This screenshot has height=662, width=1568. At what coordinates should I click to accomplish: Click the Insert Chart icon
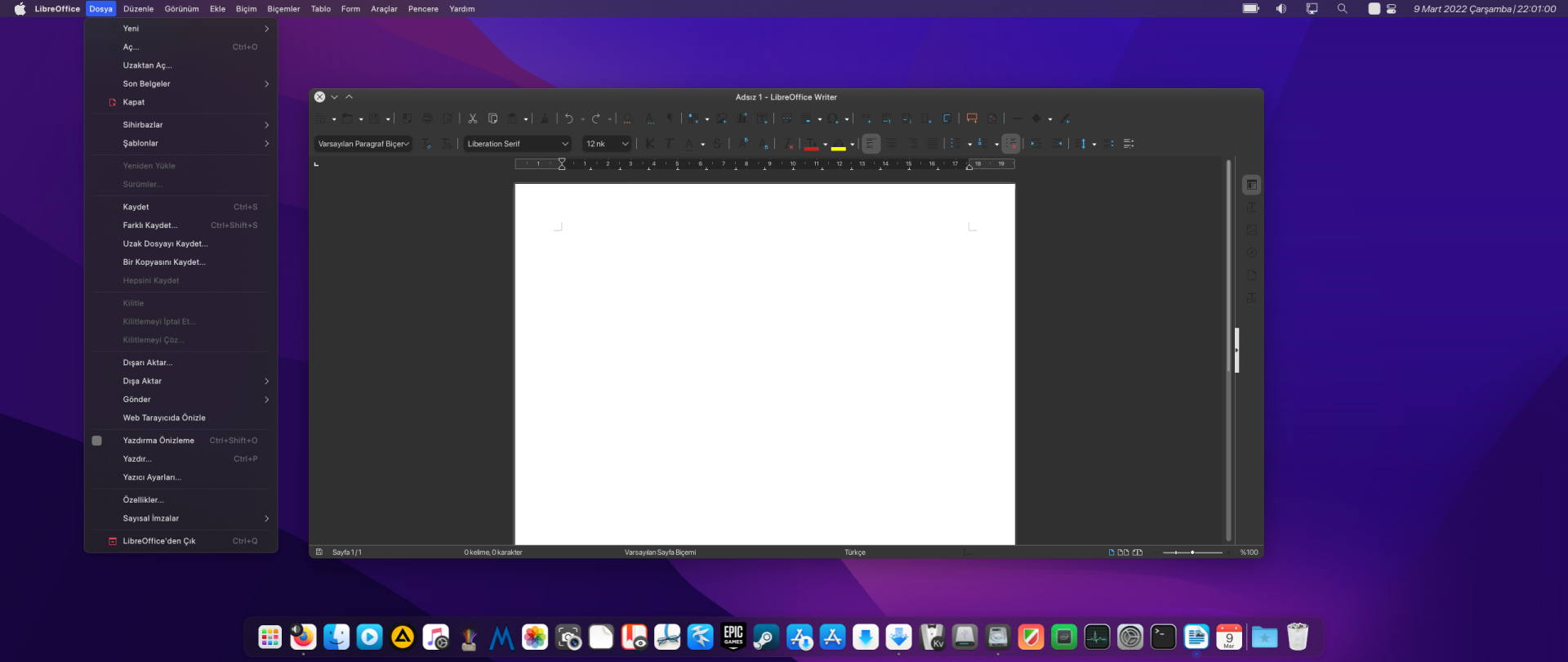pos(742,119)
